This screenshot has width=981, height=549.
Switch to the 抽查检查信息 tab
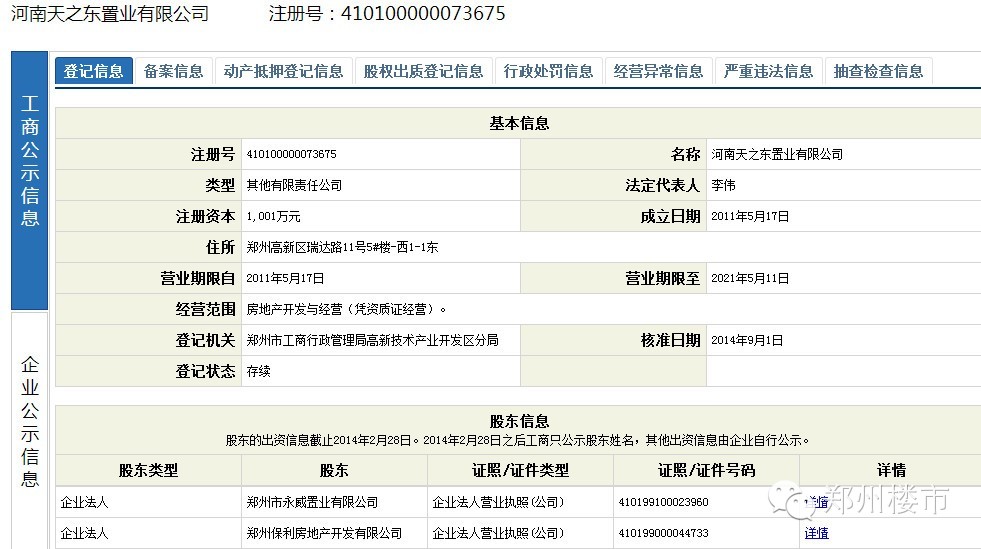coord(878,71)
